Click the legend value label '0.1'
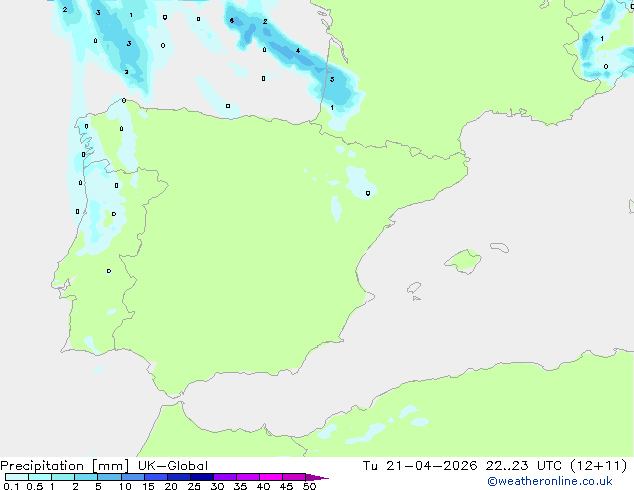Viewport: 634px width, 490px height. (11, 486)
